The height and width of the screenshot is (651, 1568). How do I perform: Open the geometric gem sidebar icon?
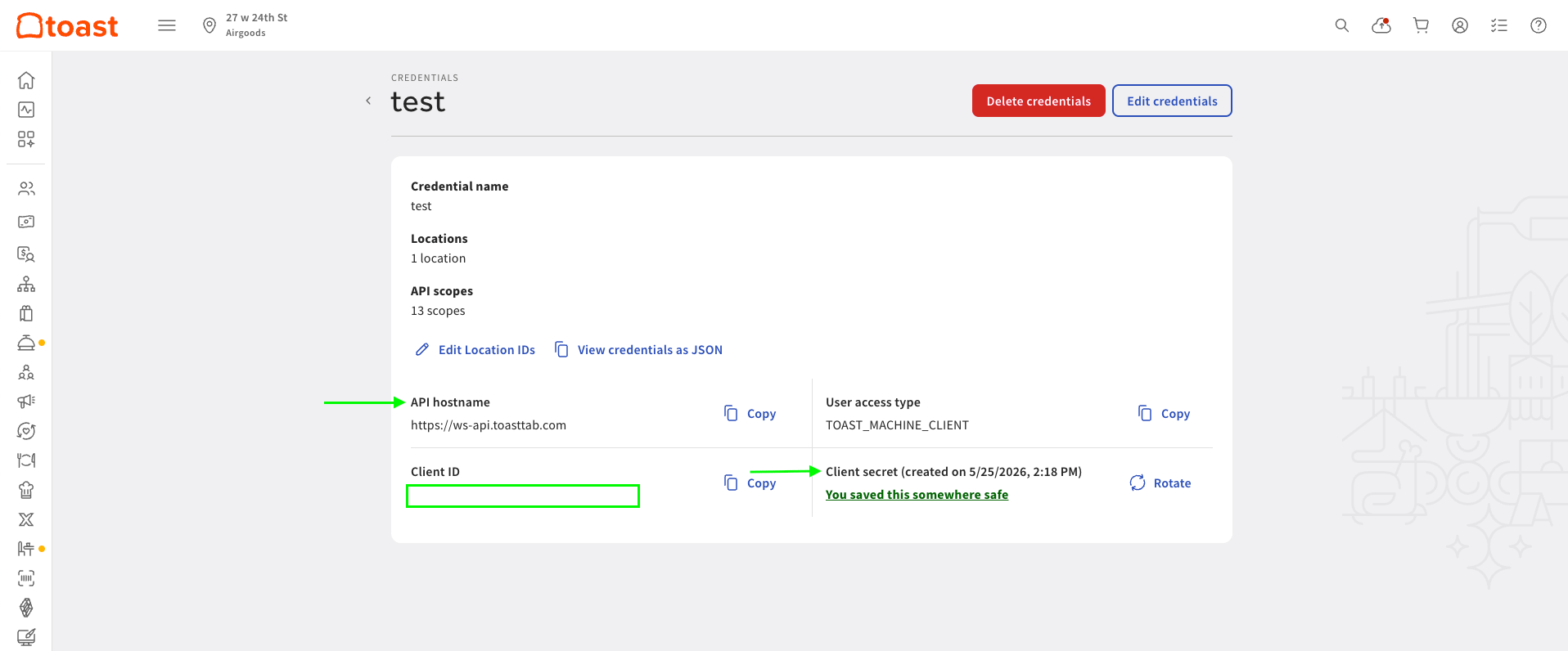[26, 608]
